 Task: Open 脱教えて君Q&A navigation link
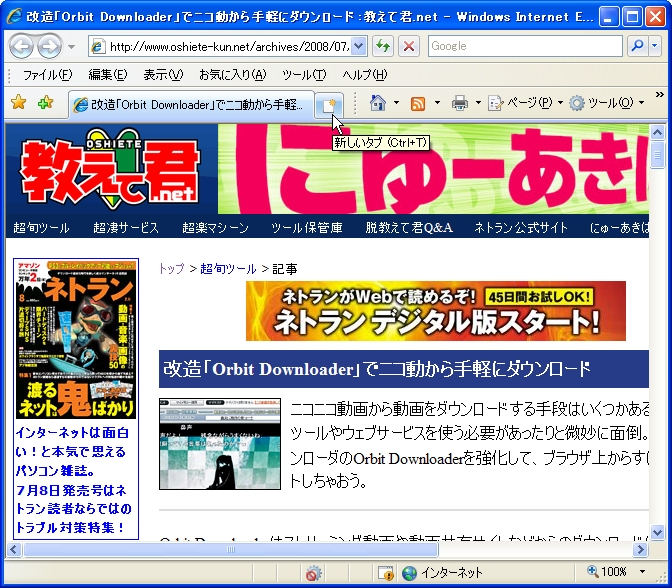click(409, 228)
